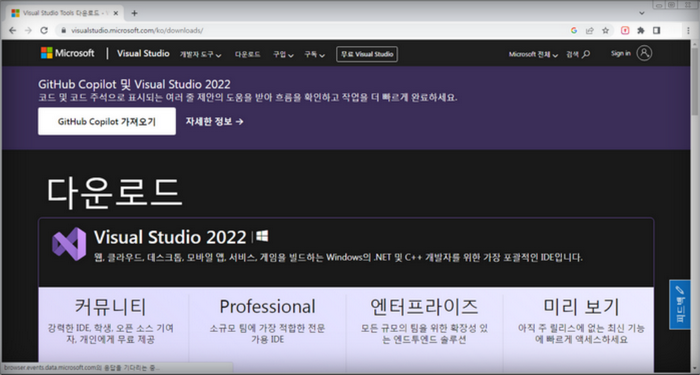Reload the page with refresh icon

point(44,30)
